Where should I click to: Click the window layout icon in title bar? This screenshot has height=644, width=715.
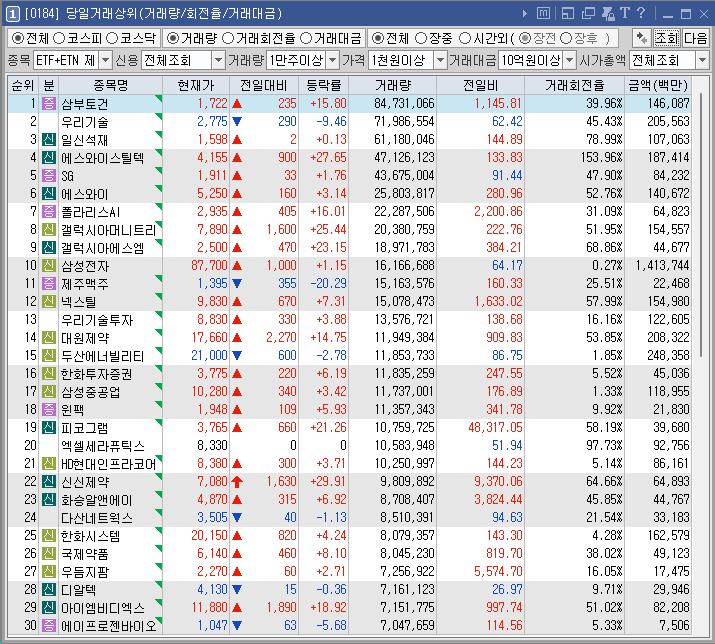point(568,14)
